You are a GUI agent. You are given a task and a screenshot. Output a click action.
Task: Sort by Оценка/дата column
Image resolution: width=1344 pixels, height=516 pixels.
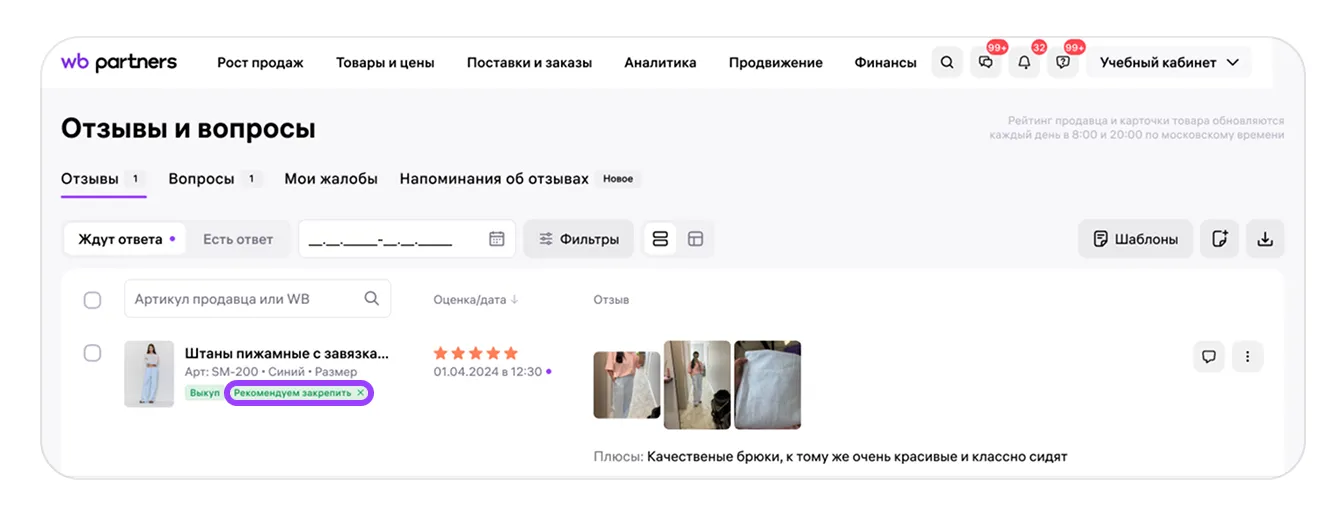click(x=476, y=299)
